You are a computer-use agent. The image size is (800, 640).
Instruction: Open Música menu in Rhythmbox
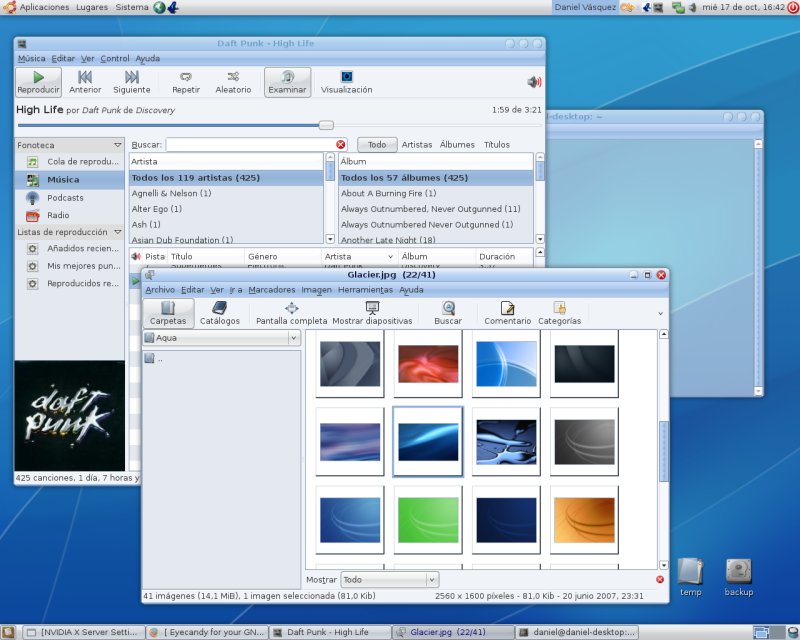(x=32, y=59)
